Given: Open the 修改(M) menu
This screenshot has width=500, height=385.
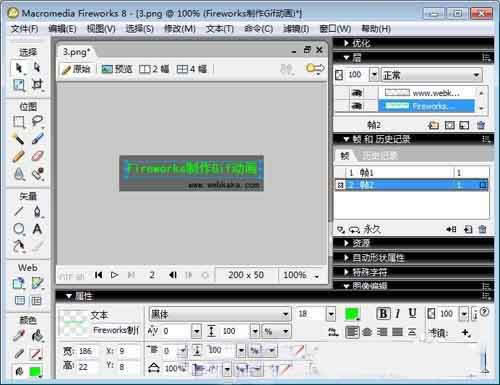Looking at the screenshot, I should coord(180,29).
